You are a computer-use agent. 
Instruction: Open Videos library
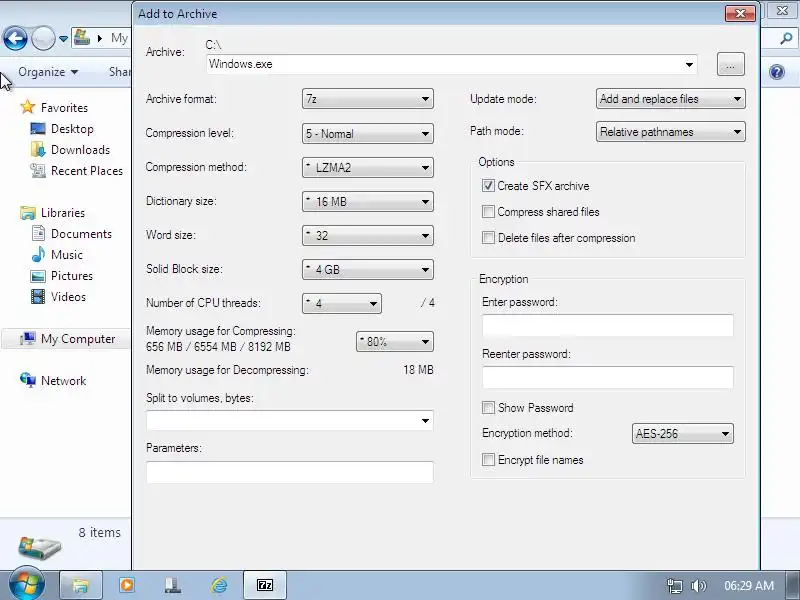click(x=58, y=296)
